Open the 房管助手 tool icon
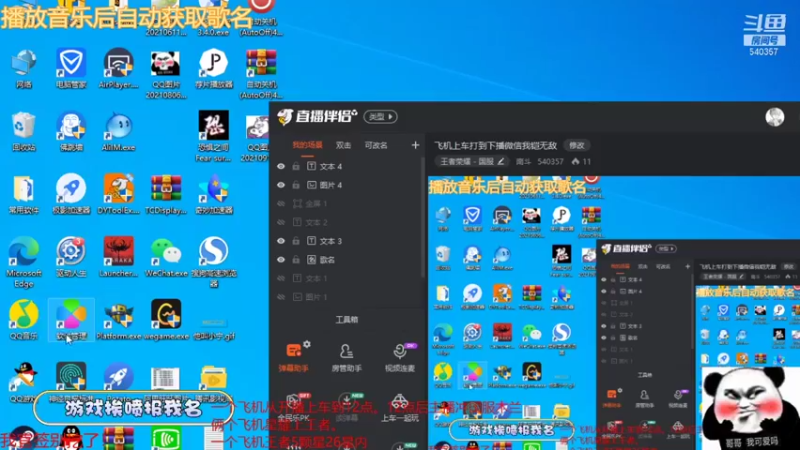Viewport: 800px width, 450px height. (346, 358)
